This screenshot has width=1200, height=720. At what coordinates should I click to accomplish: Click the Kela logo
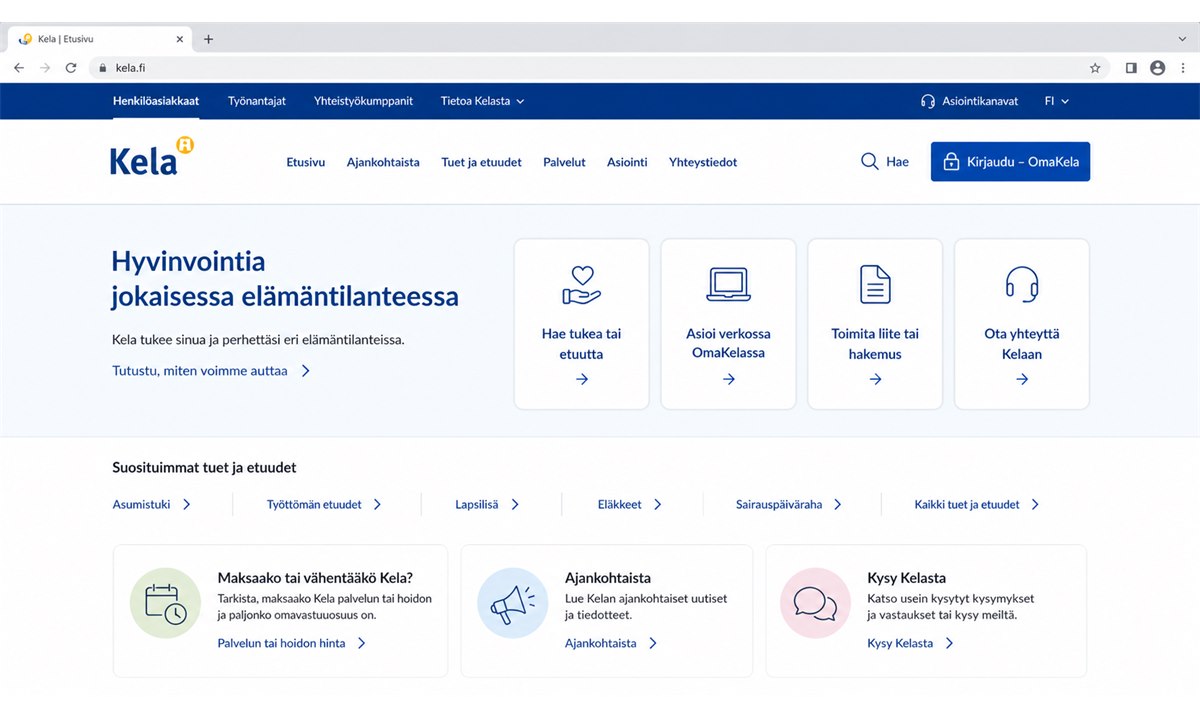(152, 158)
